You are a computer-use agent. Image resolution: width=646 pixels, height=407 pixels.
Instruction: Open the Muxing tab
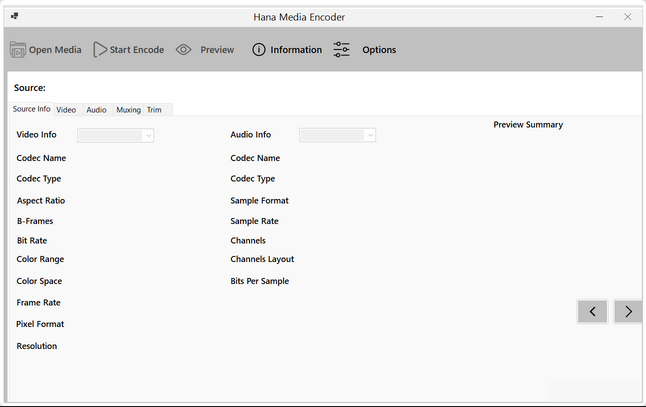coord(128,110)
